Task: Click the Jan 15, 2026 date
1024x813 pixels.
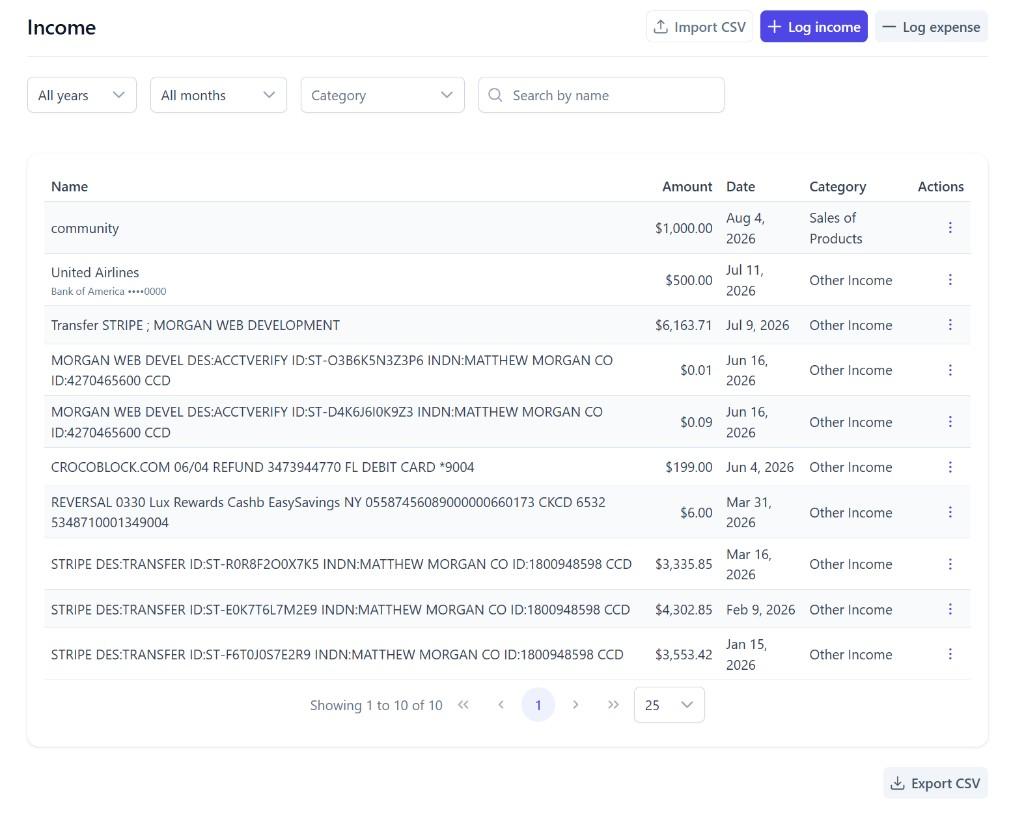Action: (x=746, y=654)
